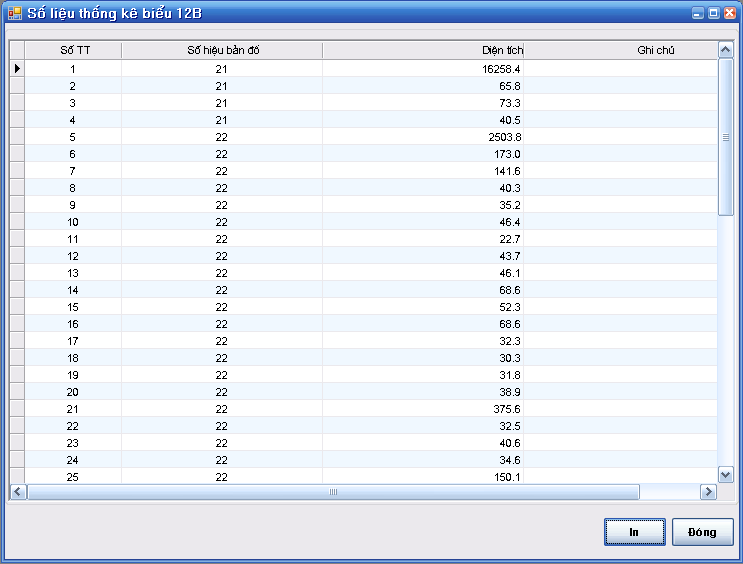Click the horizontal scrollbar thumb
743x564 pixels.
click(x=333, y=492)
